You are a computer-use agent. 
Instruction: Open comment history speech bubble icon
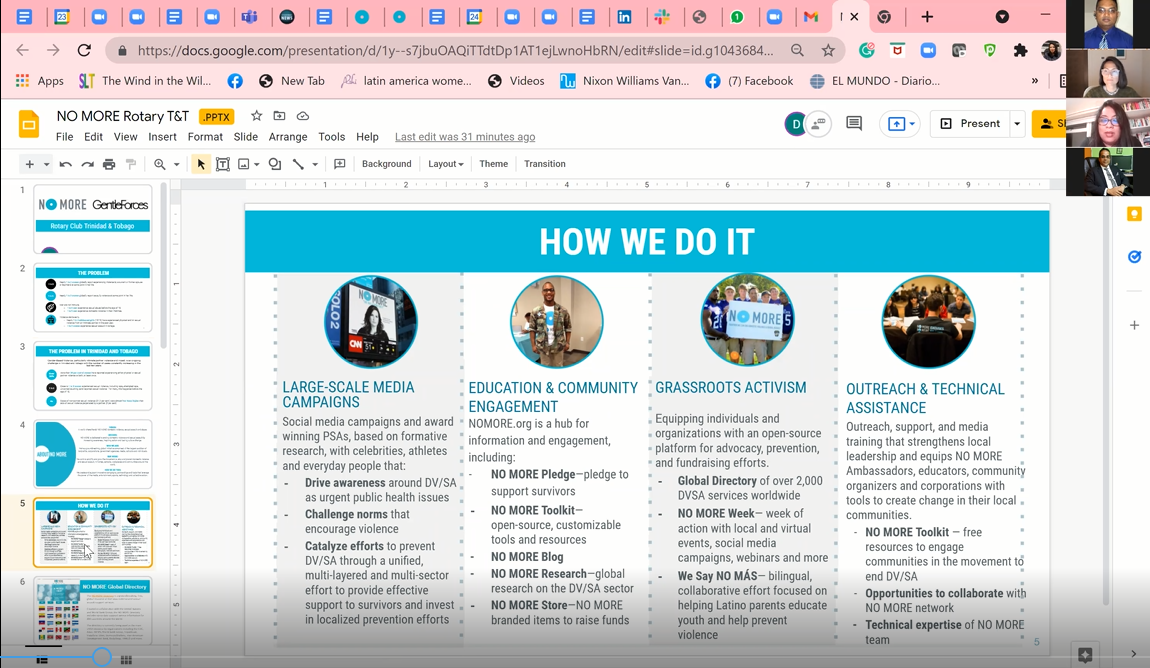tap(854, 124)
